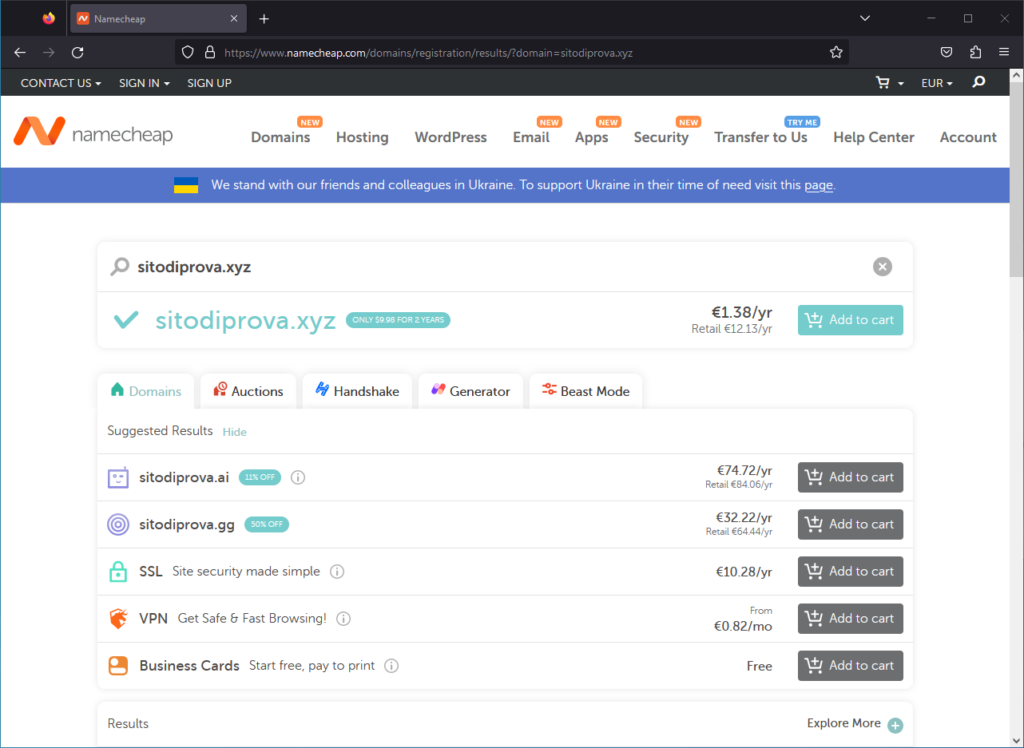Click the '50% OFF' badge on sitodiprova.gg

pyautogui.click(x=266, y=525)
